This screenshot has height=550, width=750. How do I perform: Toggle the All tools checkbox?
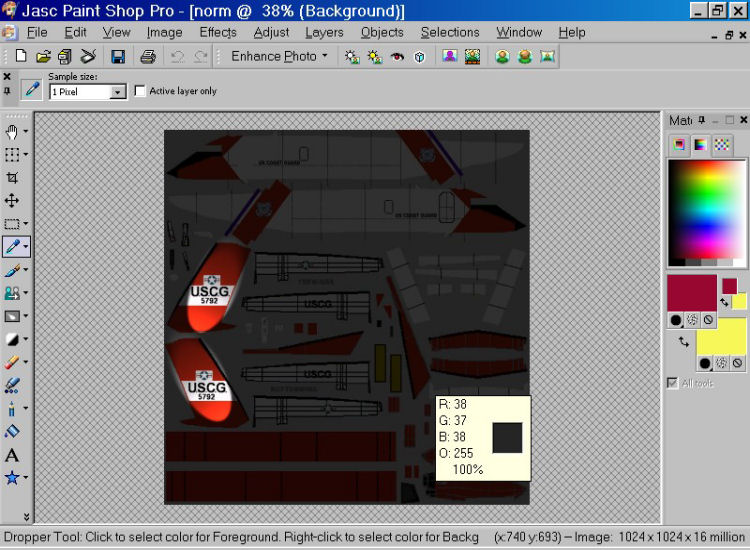(x=673, y=382)
